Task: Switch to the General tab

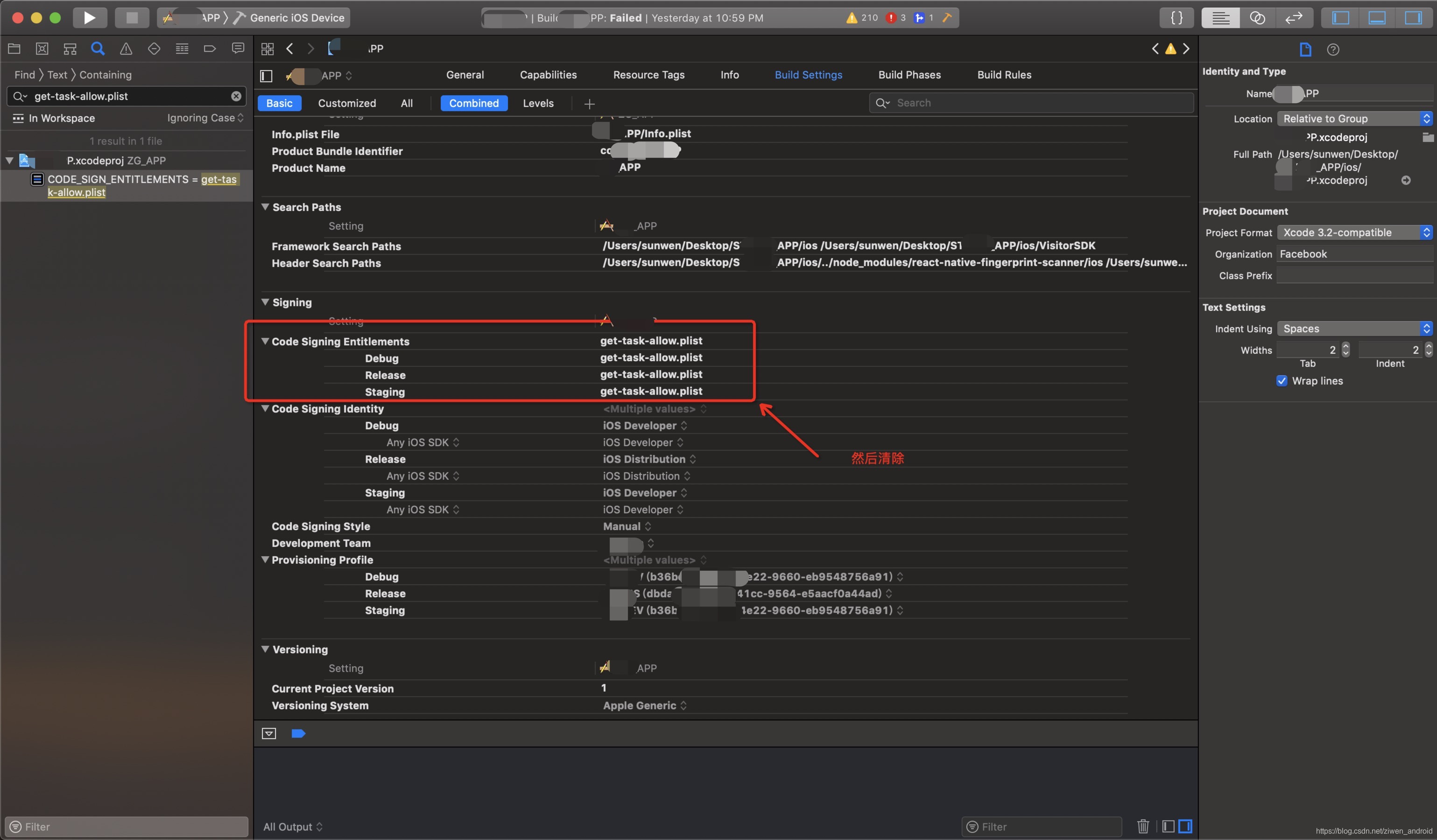Action: (x=465, y=75)
